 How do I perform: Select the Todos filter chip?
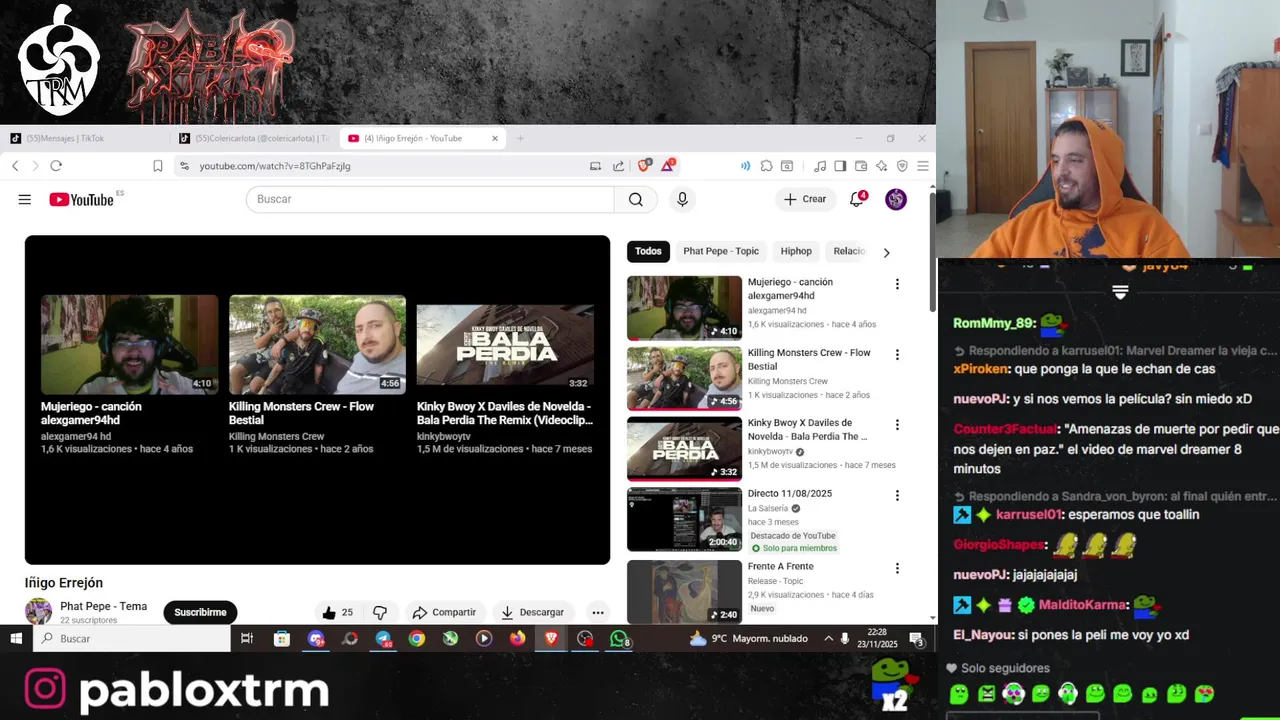[648, 251]
